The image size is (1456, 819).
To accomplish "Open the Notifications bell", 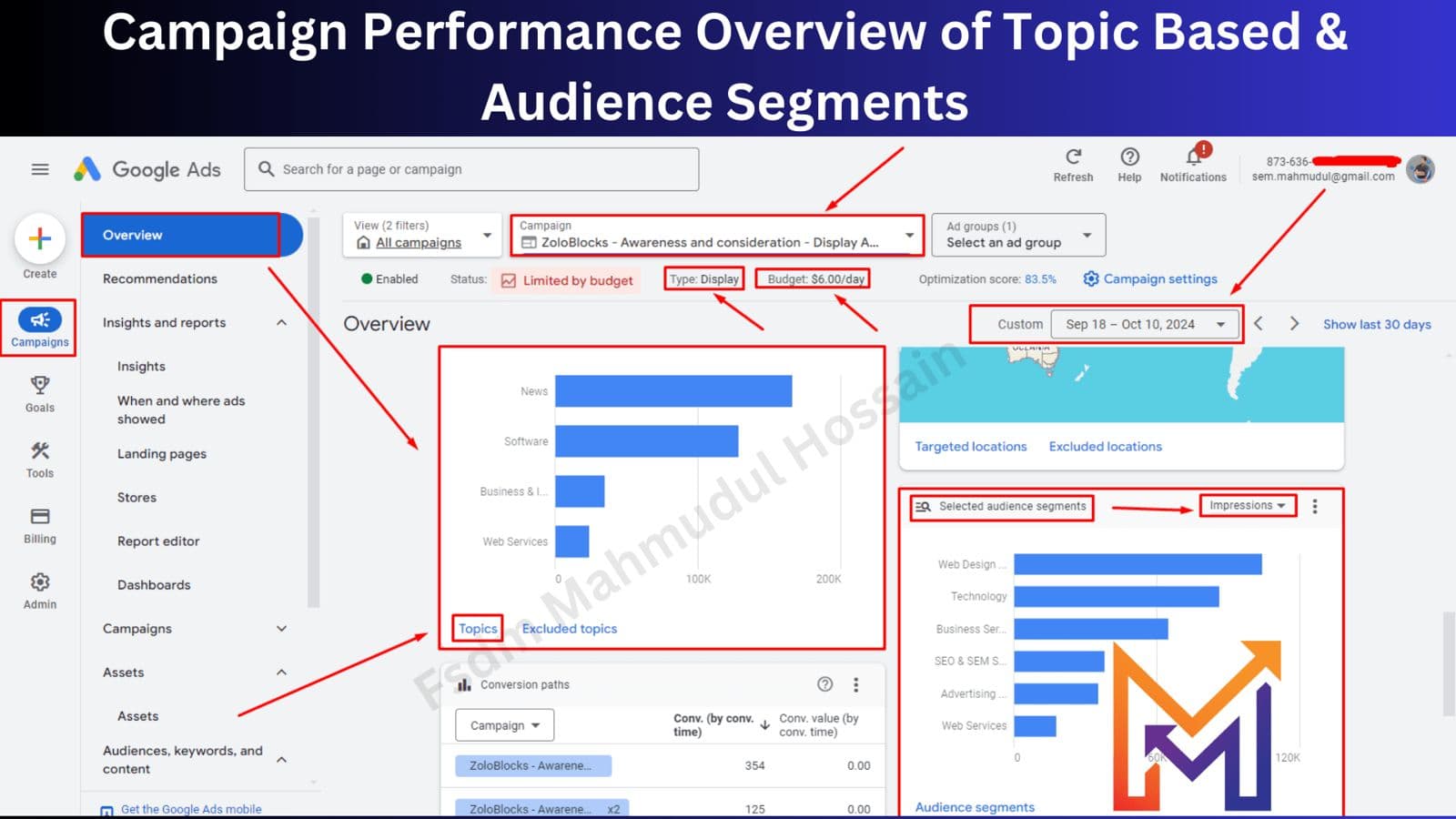I will [1194, 157].
